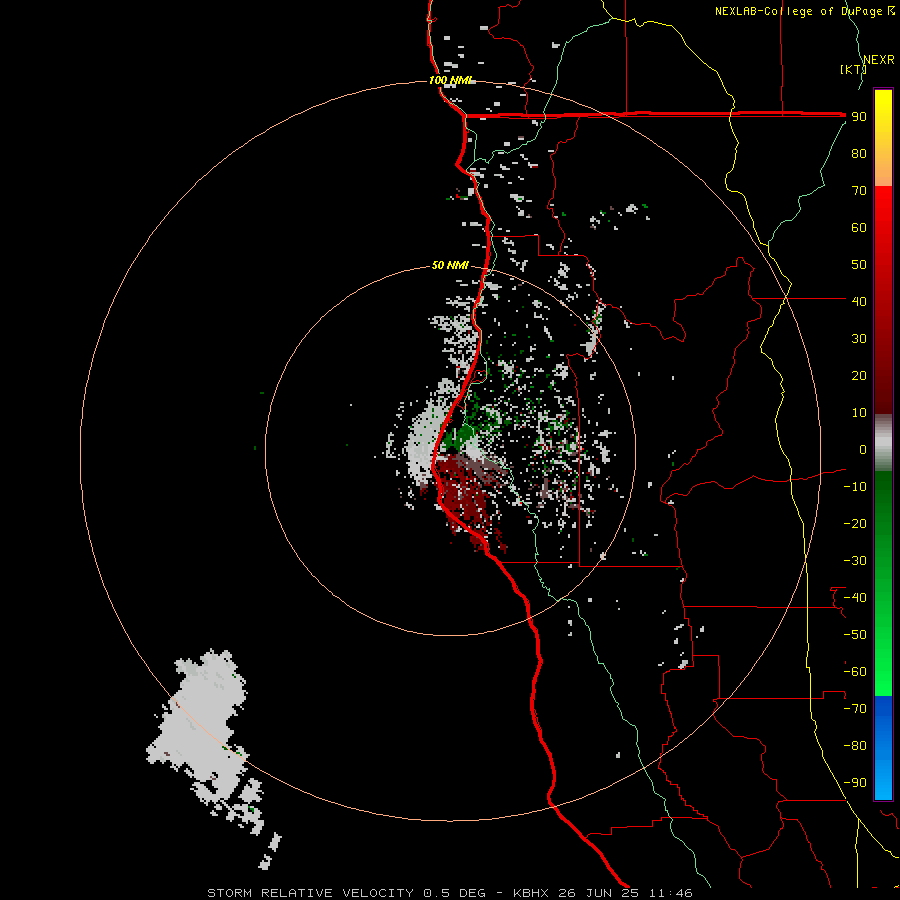The width and height of the screenshot is (900, 900).
Task: Click the -30 value on velocity scale
Action: pyautogui.click(x=855, y=561)
